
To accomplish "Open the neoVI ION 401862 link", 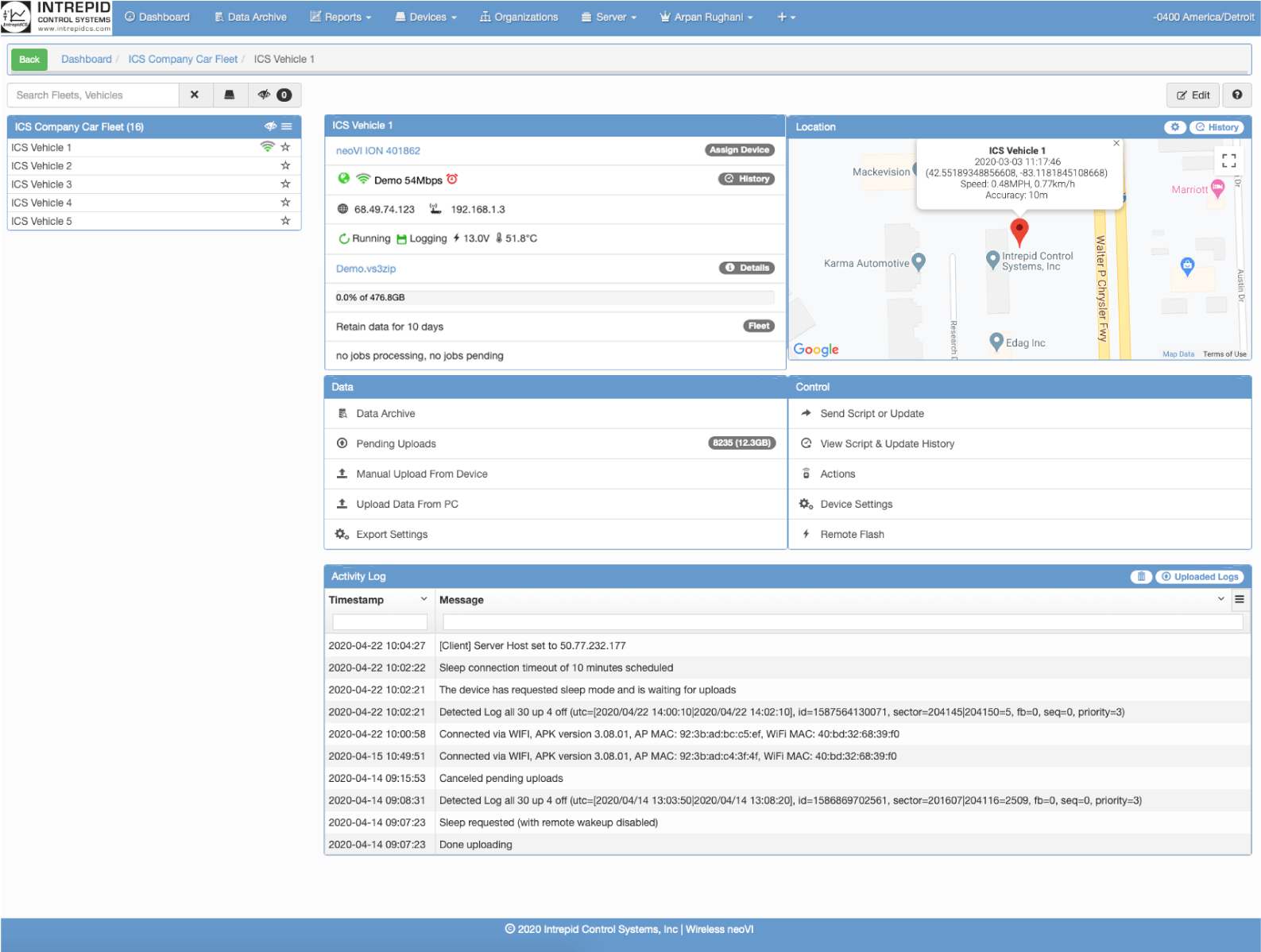I will tap(378, 151).
